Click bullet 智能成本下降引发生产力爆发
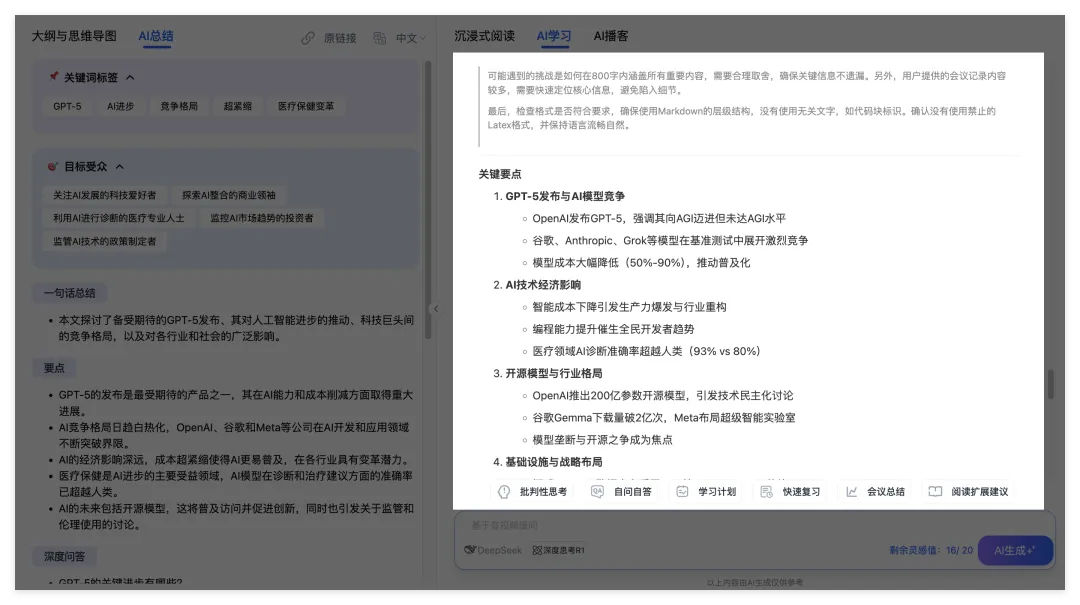 [629, 307]
